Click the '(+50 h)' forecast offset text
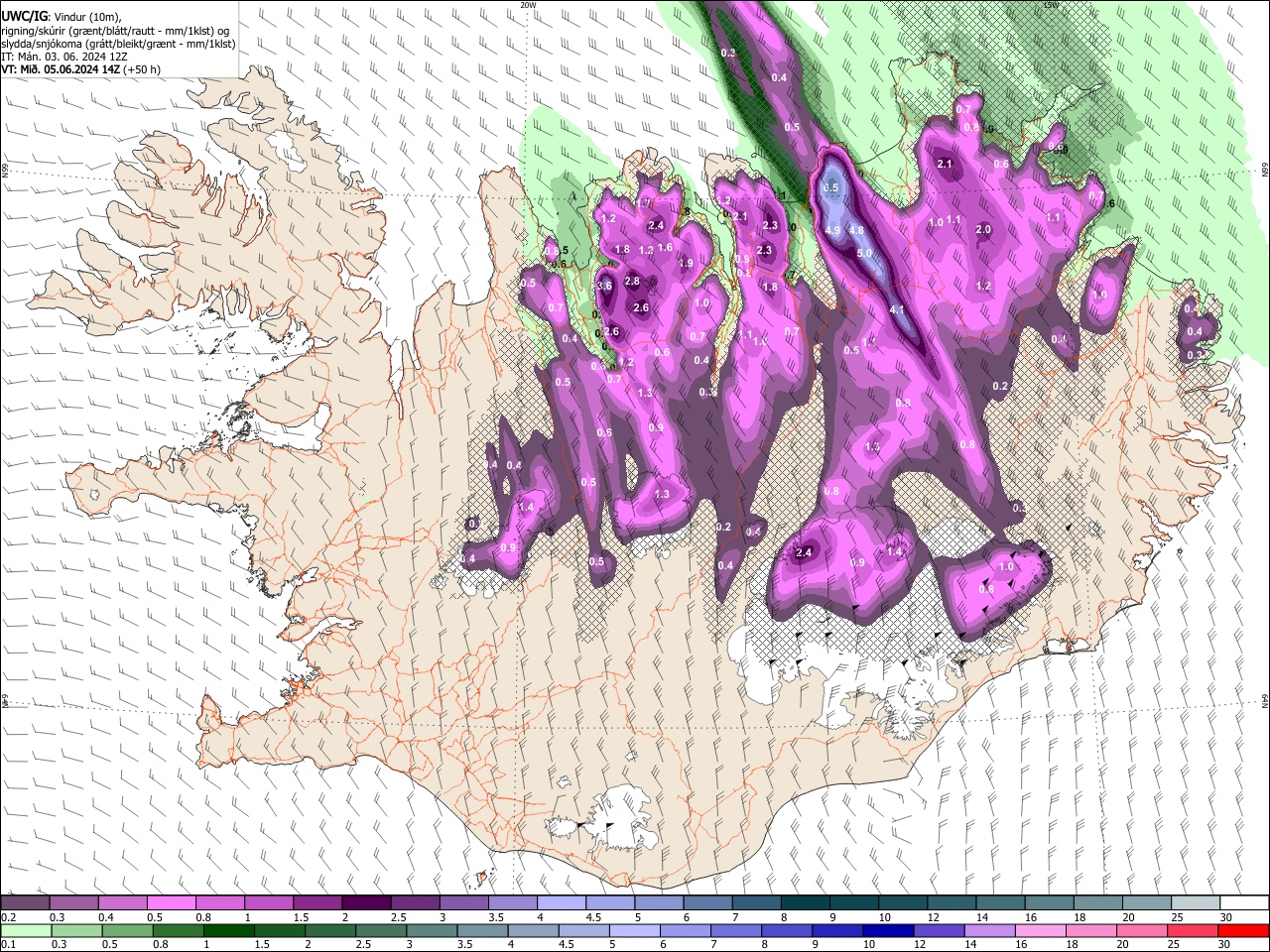The image size is (1270, 952). click(x=142, y=70)
